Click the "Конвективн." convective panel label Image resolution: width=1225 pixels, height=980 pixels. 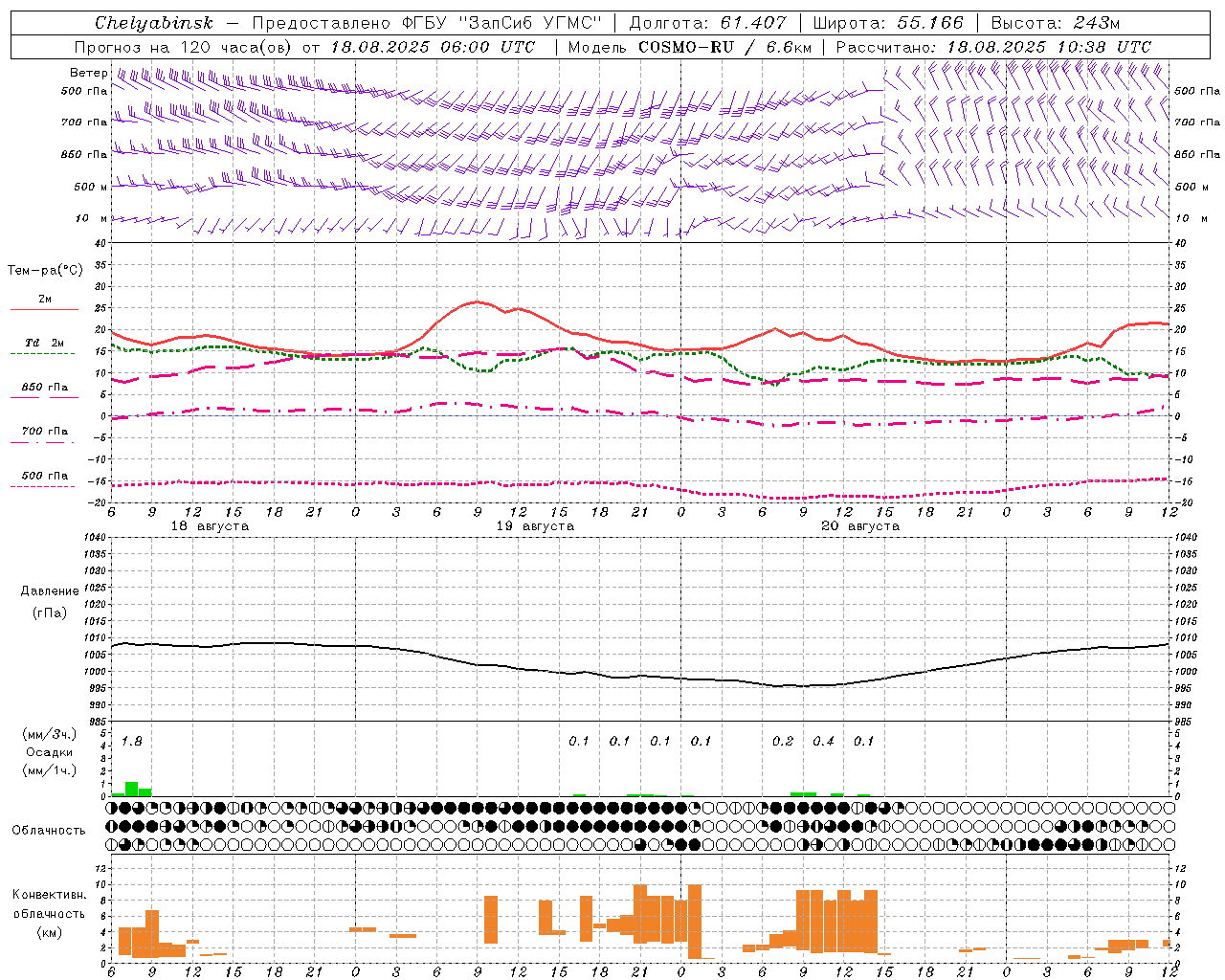[49, 895]
